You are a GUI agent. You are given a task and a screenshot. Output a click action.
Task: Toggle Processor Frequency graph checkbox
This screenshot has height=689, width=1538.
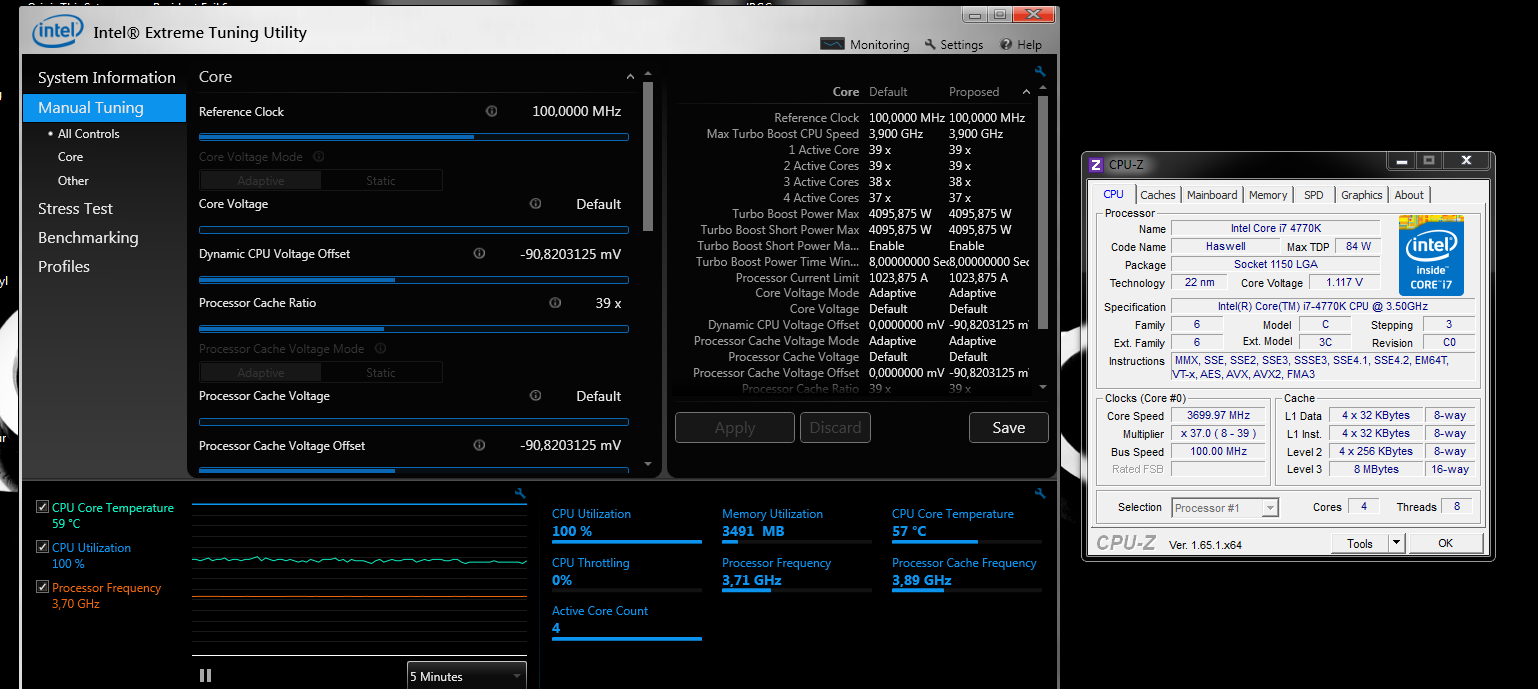point(42,587)
